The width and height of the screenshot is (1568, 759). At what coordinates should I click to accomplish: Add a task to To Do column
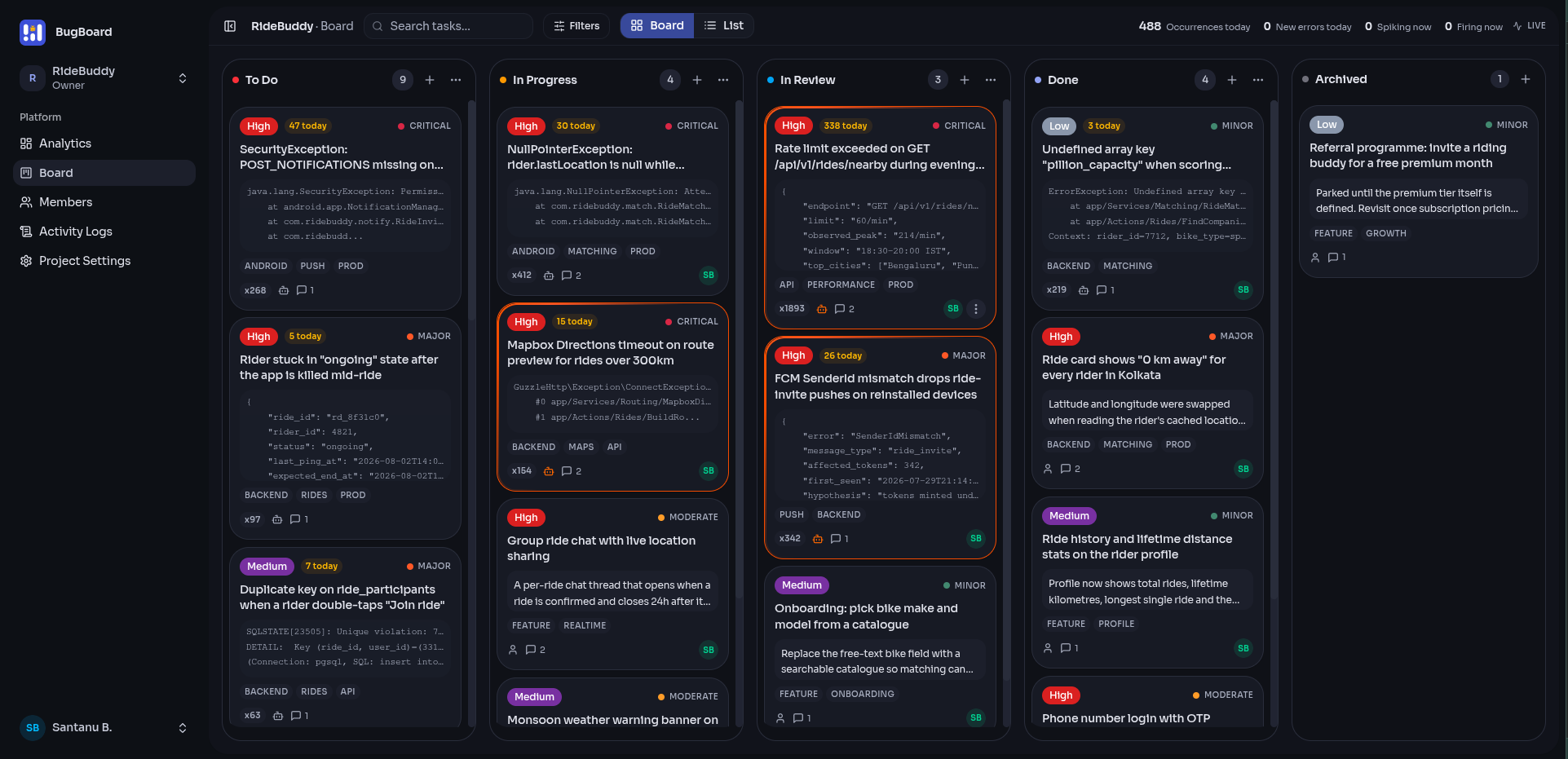pyautogui.click(x=430, y=80)
